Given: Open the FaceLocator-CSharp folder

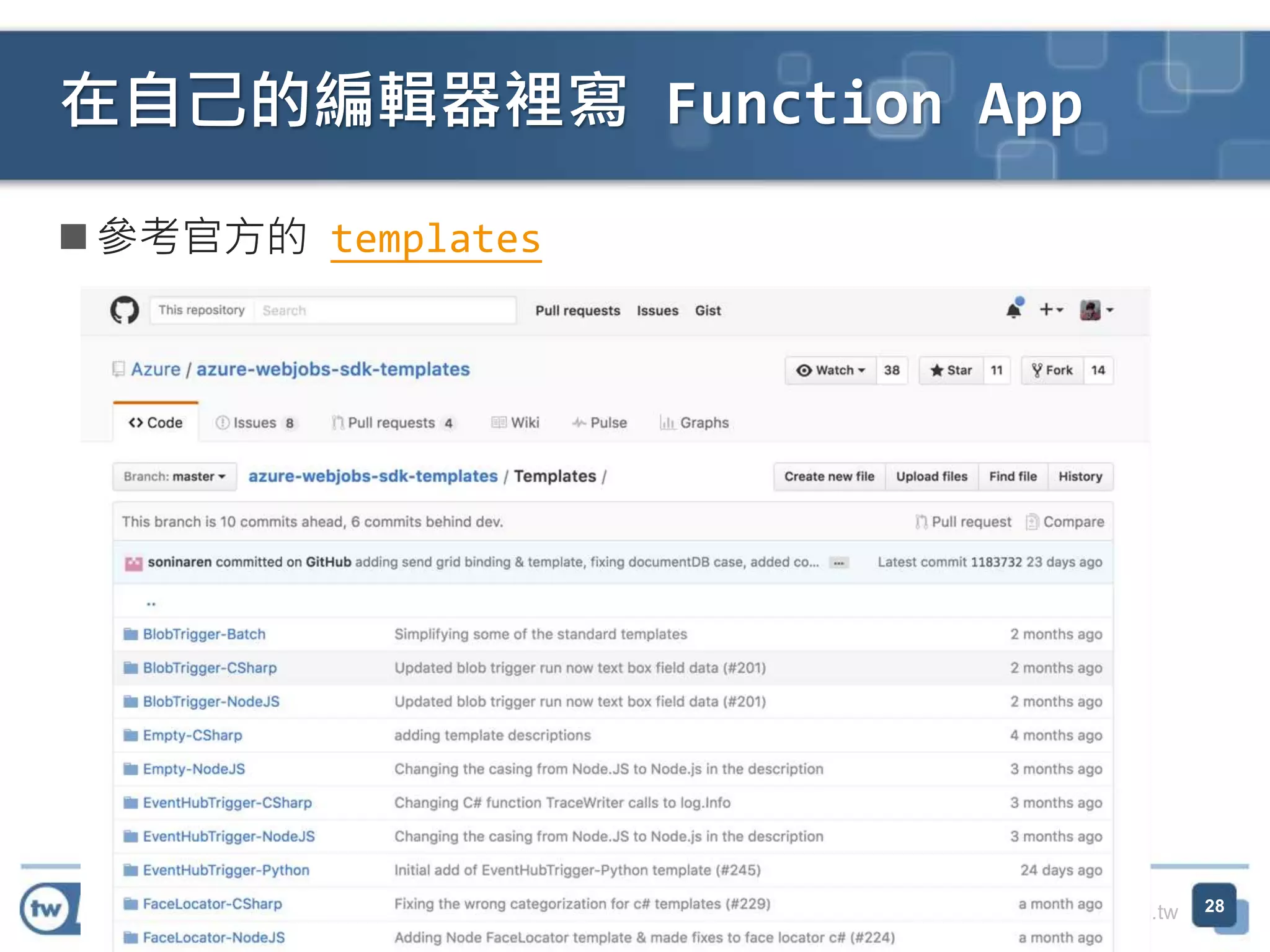Looking at the screenshot, I should point(212,904).
